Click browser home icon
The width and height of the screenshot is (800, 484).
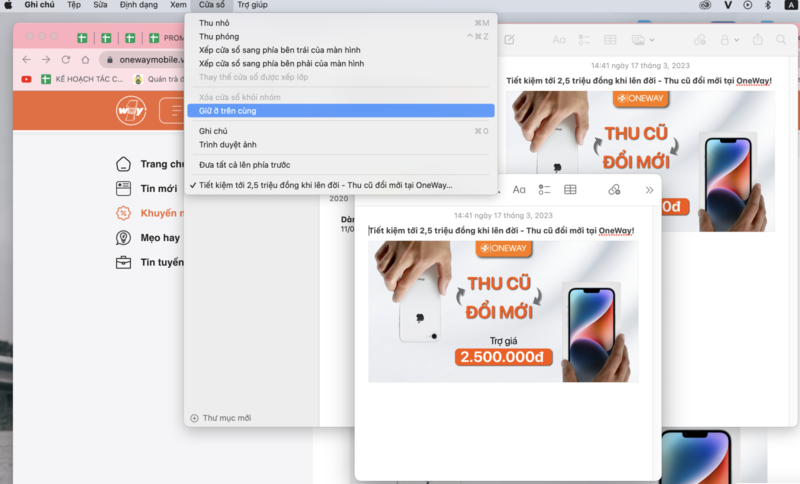click(x=85, y=60)
